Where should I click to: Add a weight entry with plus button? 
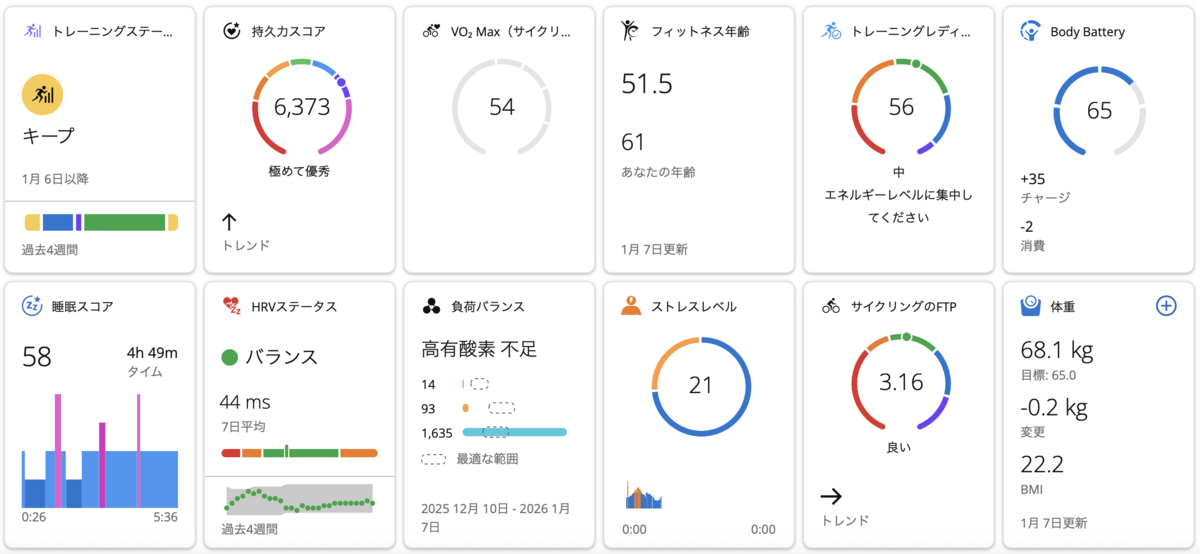point(1166,306)
